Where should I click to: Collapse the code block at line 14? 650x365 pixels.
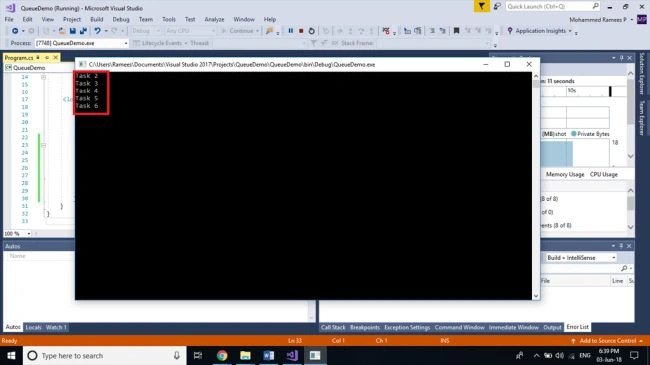tap(43, 77)
